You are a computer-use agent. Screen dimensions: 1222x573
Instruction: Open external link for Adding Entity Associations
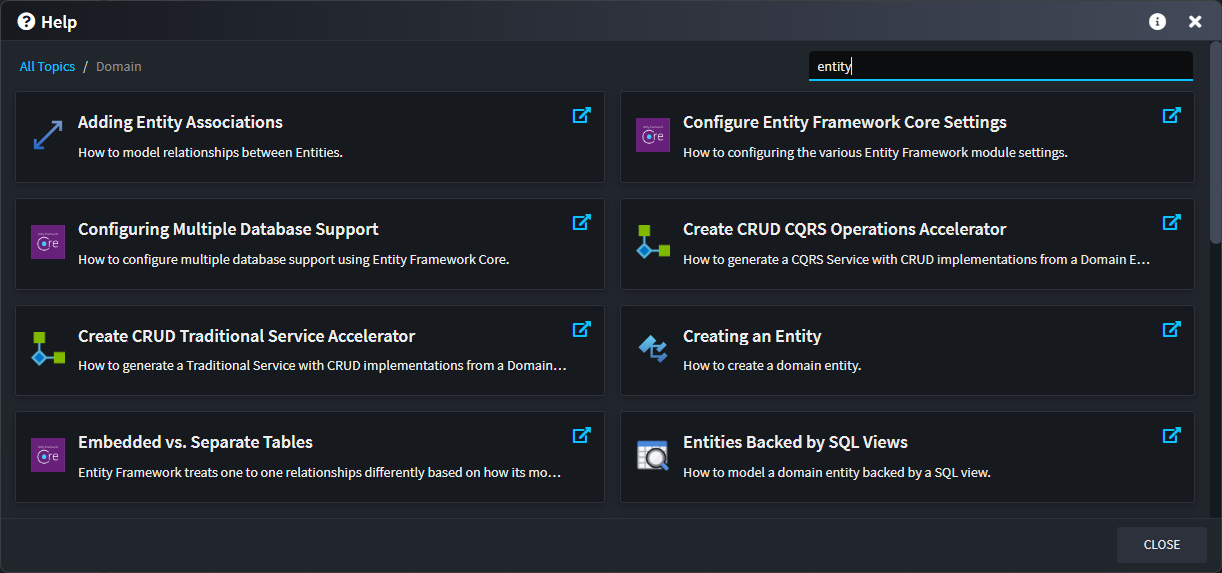pos(581,116)
